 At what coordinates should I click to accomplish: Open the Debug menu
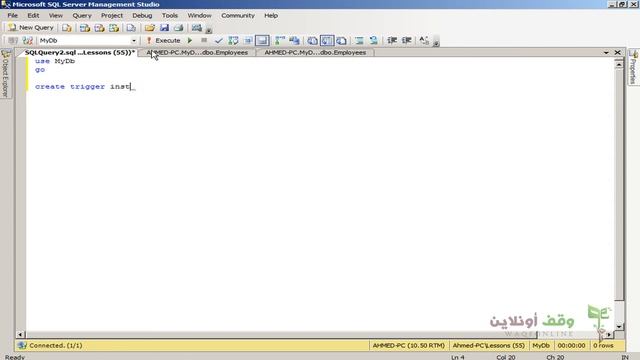pos(142,16)
